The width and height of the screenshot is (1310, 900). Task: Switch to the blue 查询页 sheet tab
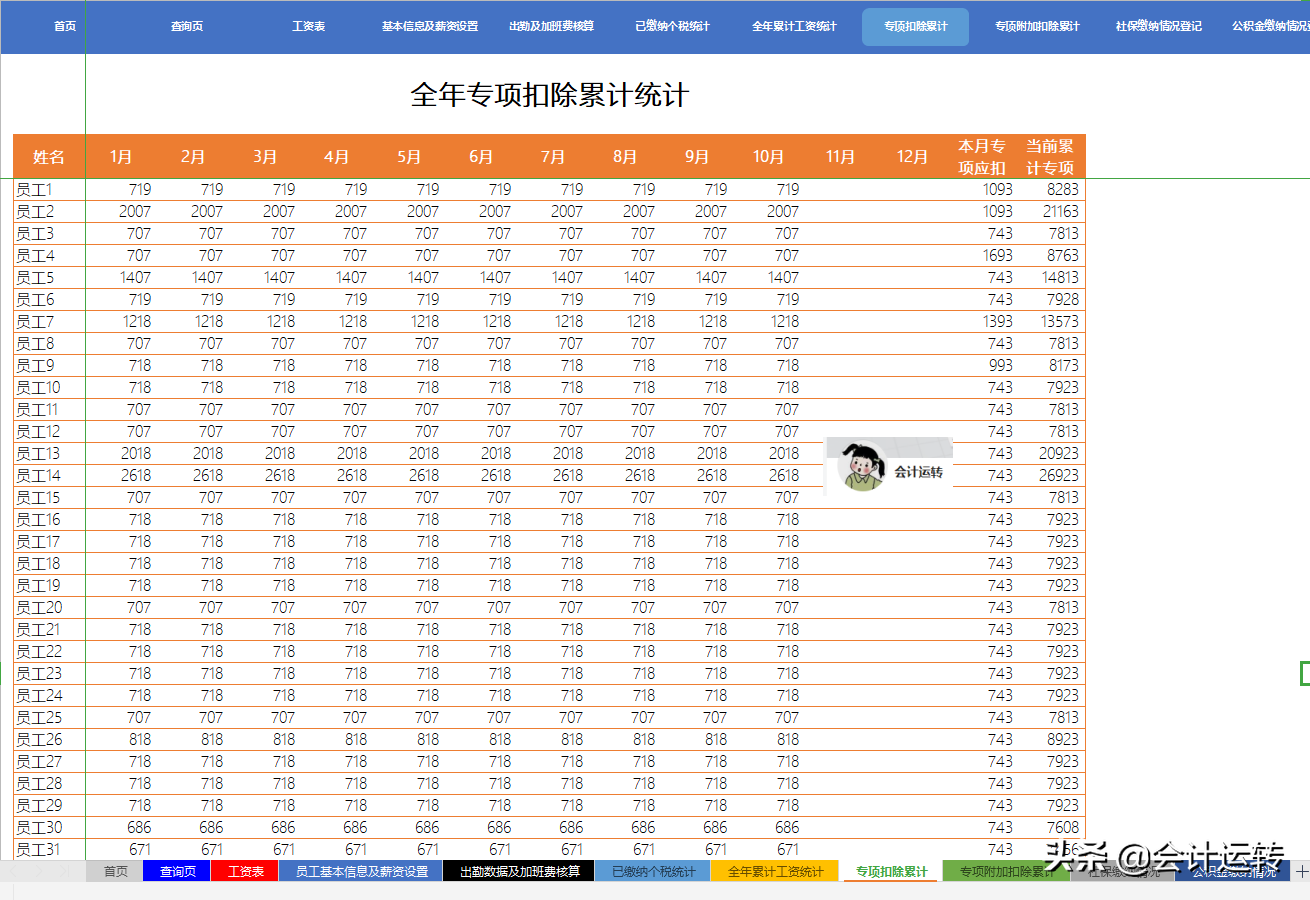coord(177,872)
